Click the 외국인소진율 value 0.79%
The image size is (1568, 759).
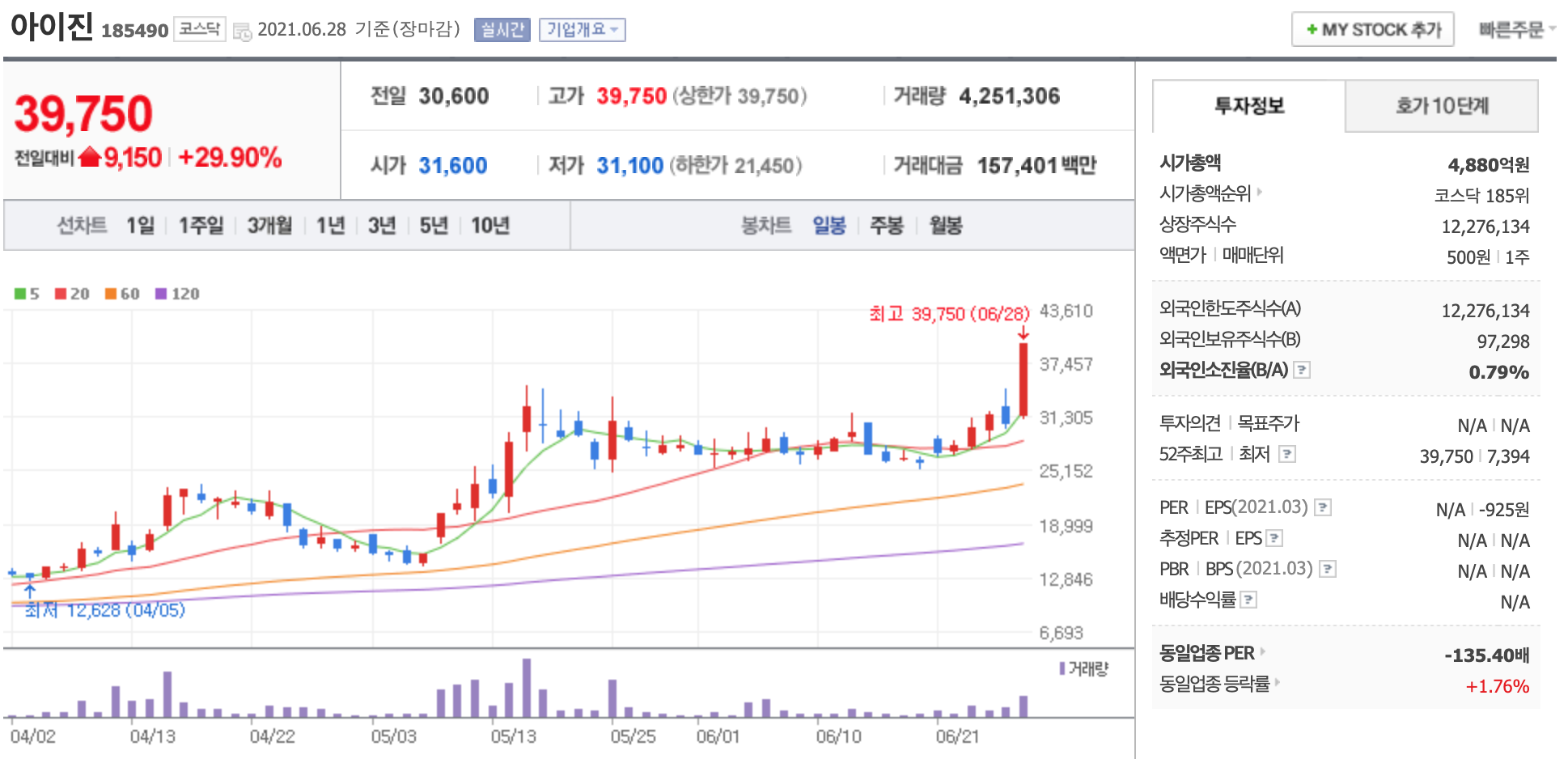[x=1498, y=372]
